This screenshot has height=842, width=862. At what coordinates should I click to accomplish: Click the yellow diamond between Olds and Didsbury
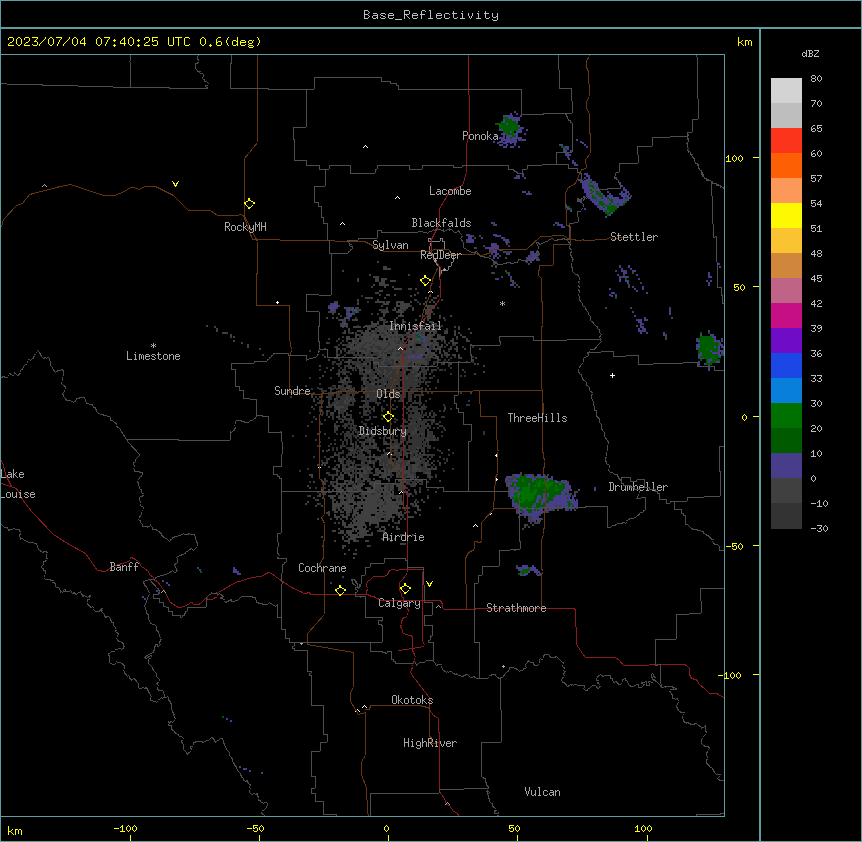pyautogui.click(x=388, y=417)
